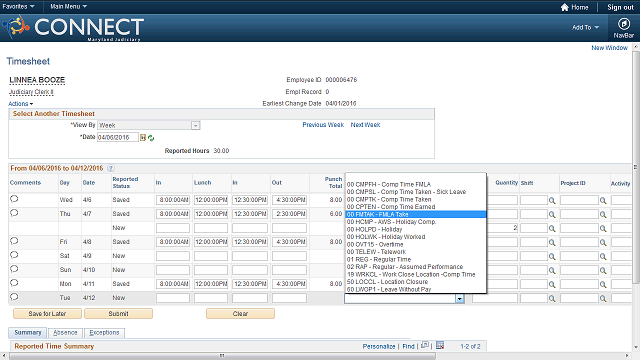Screen dimensions: 640x360
Task: Look up Shift for Tue 4/12 row
Action: tap(552, 299)
